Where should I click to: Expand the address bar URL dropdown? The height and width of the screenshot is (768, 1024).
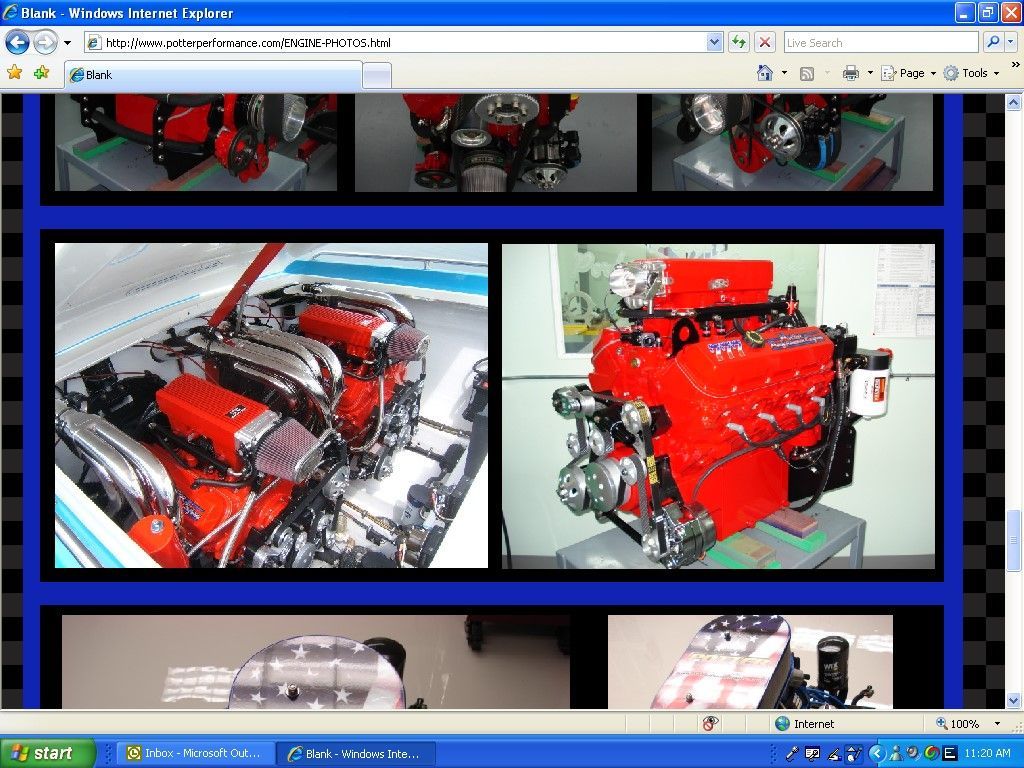(714, 42)
